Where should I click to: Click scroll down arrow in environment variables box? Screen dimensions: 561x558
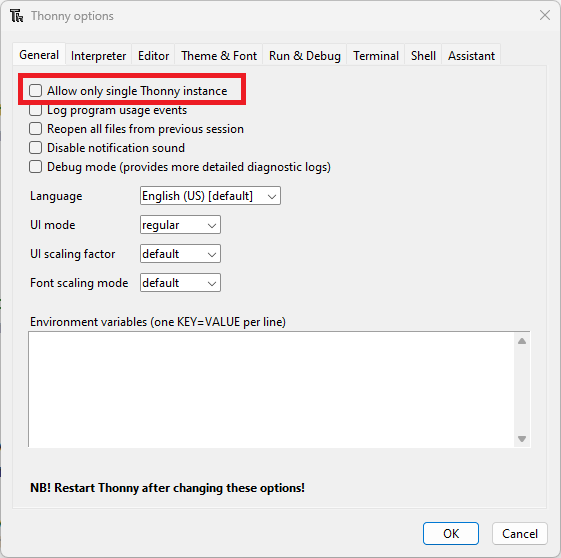(x=522, y=439)
